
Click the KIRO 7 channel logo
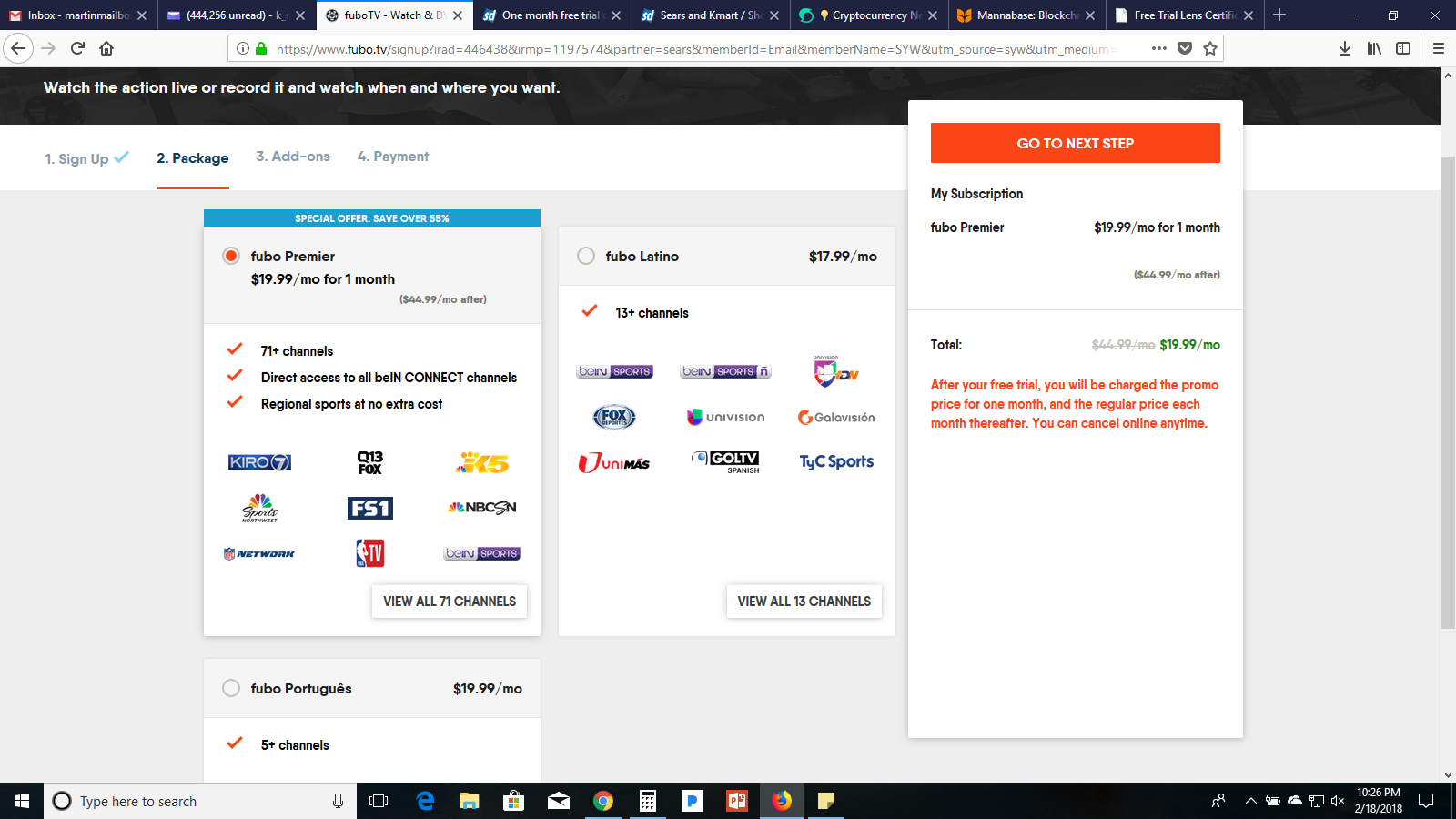pos(260,462)
